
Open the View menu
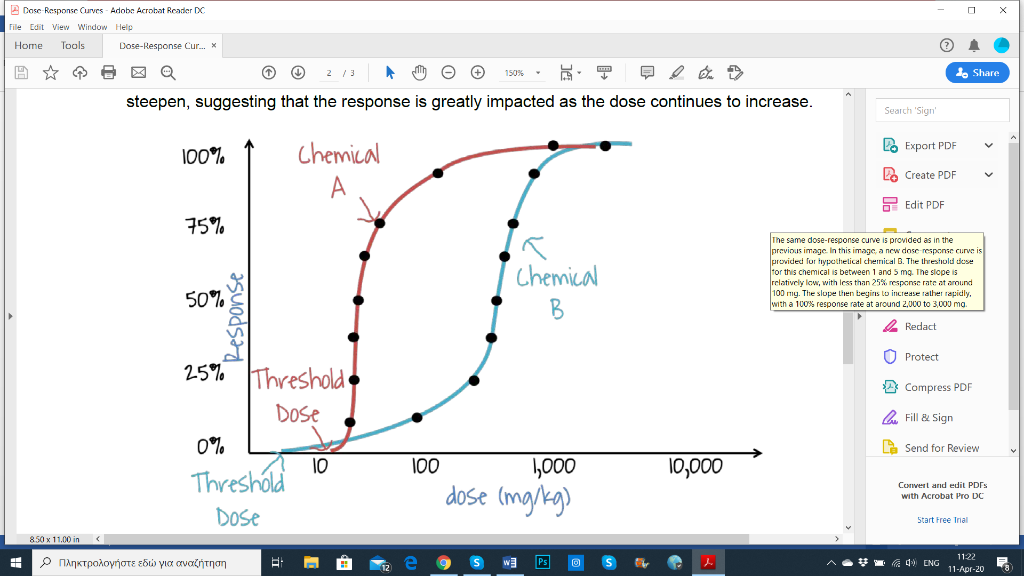click(62, 26)
